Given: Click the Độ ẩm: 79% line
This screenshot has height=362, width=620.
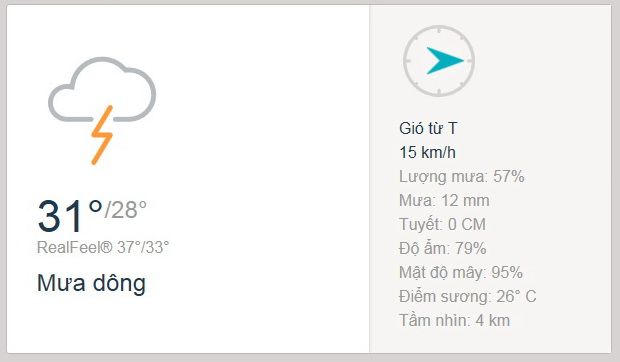Looking at the screenshot, I should 442,249.
